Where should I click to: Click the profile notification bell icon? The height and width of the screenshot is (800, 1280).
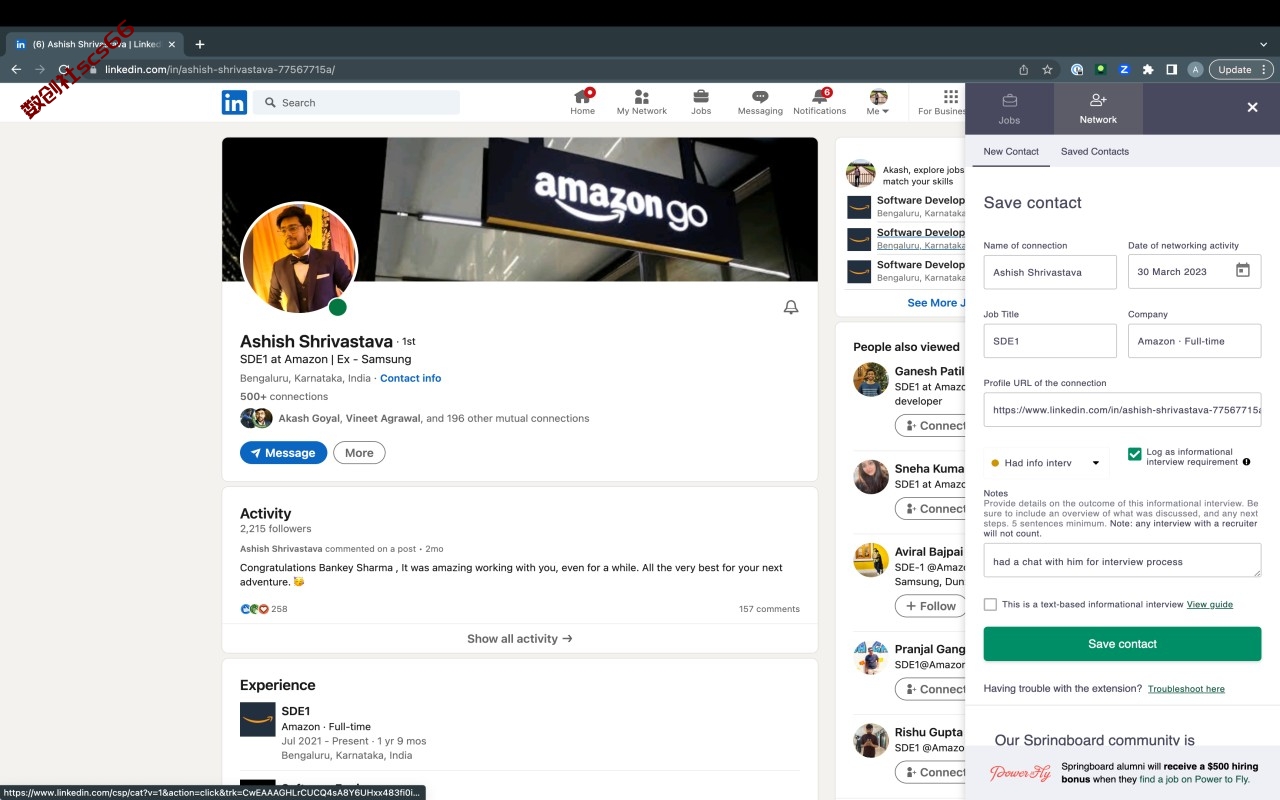791,307
